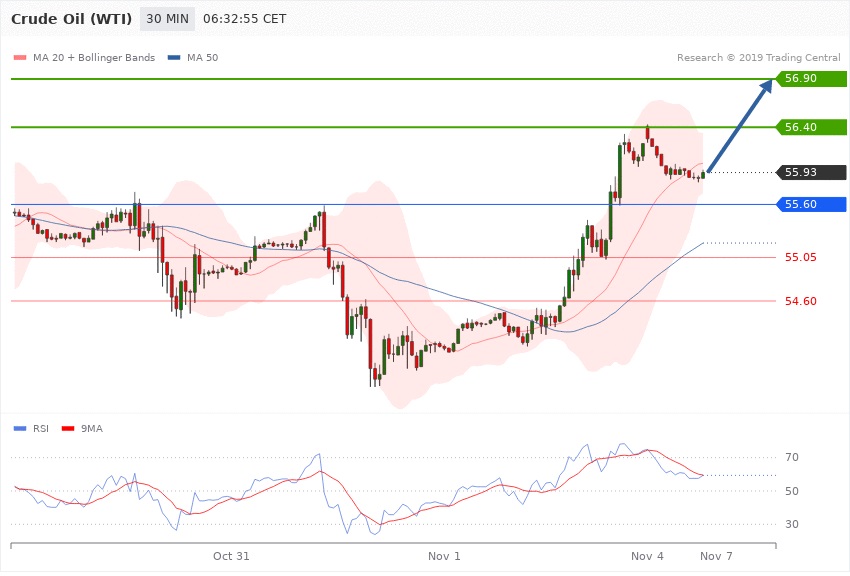
Task: Click the Research © 2019 Trading Central text
Action: (758, 57)
